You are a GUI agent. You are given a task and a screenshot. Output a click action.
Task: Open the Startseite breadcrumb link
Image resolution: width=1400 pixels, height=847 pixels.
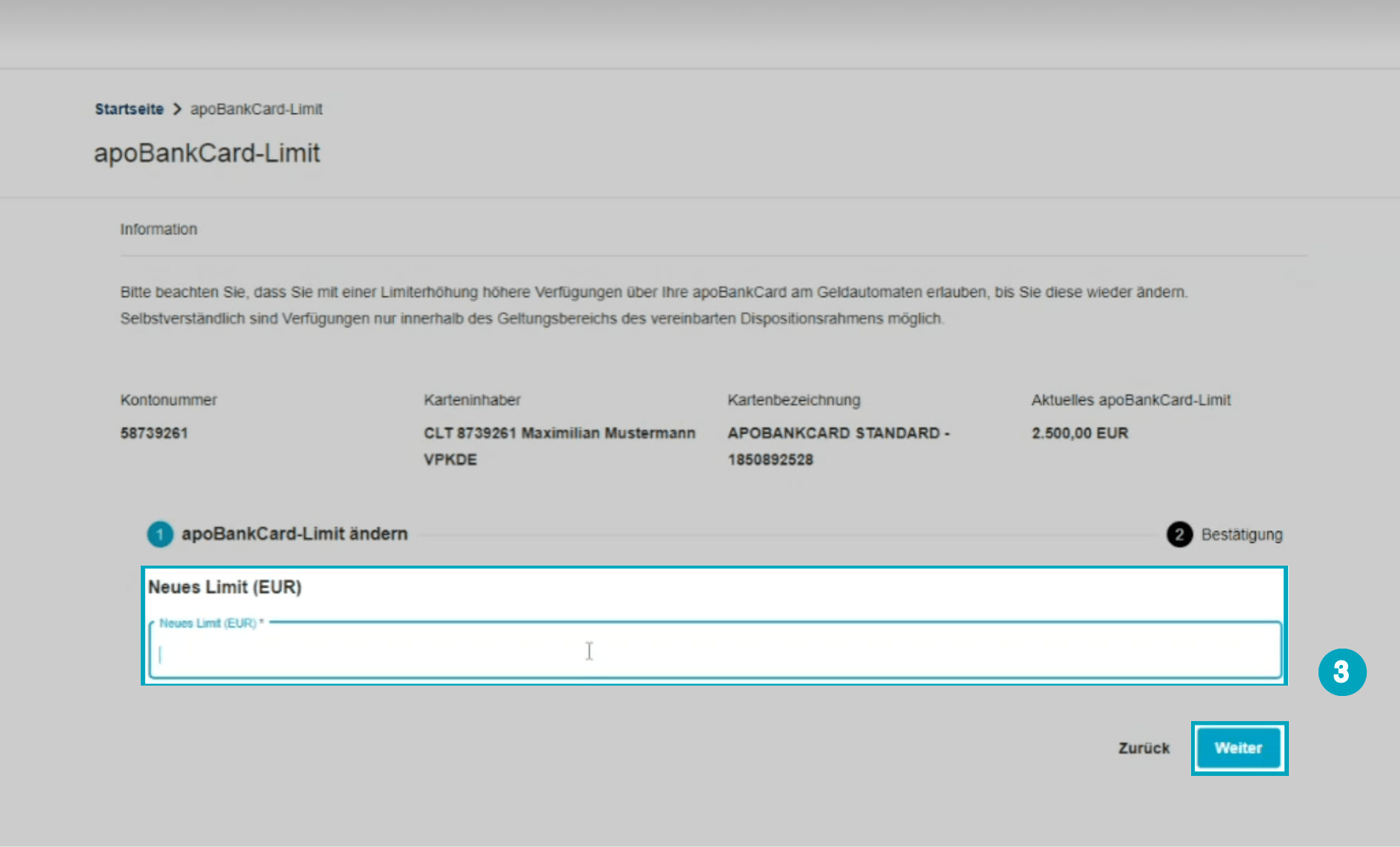pyautogui.click(x=129, y=109)
